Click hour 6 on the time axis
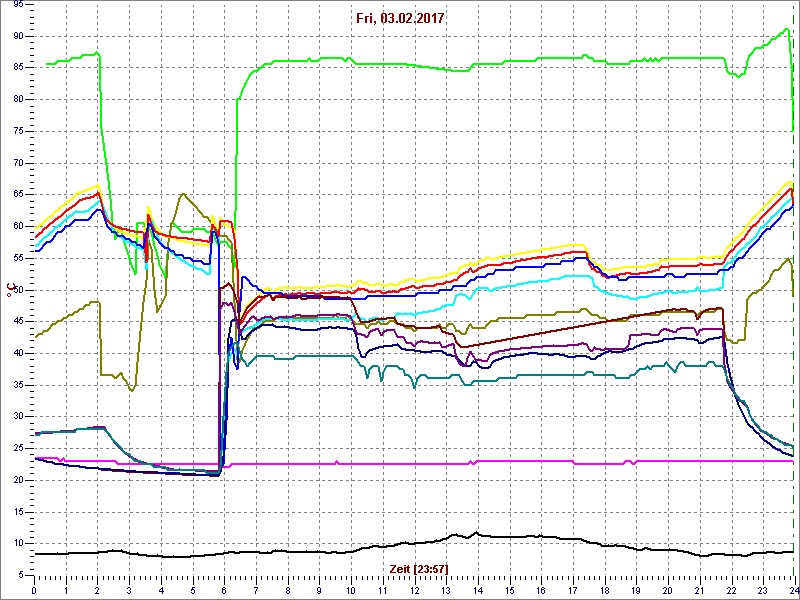800x600 pixels. pyautogui.click(x=224, y=589)
